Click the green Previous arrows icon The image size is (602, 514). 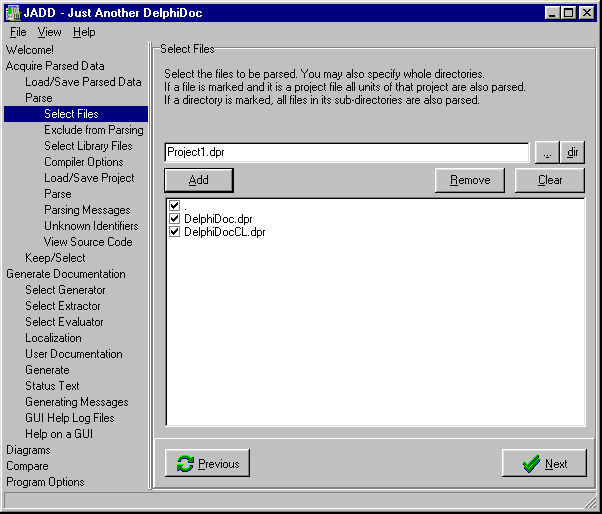point(185,463)
